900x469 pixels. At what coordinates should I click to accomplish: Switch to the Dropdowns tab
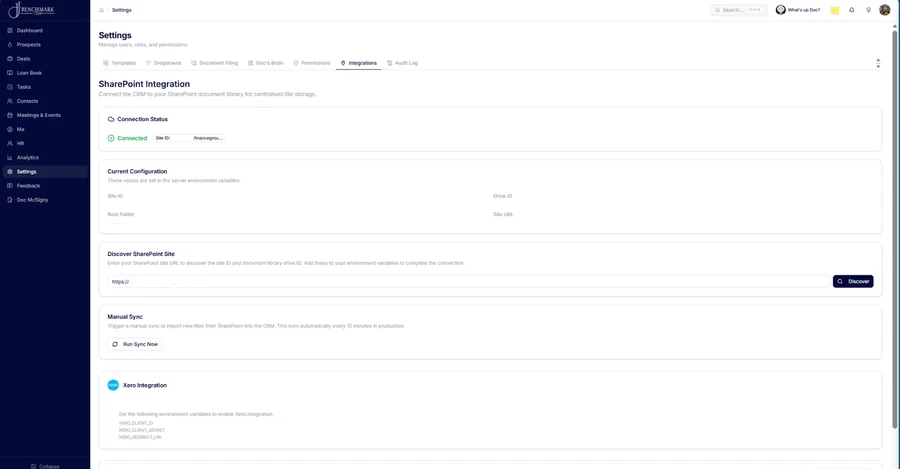pos(164,63)
